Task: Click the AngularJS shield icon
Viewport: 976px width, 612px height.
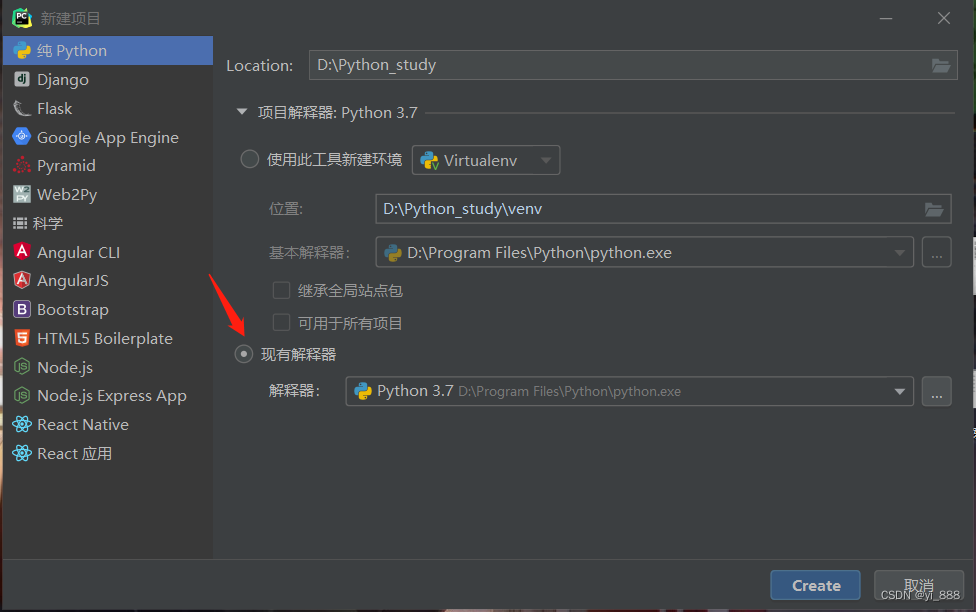Action: click(22, 280)
